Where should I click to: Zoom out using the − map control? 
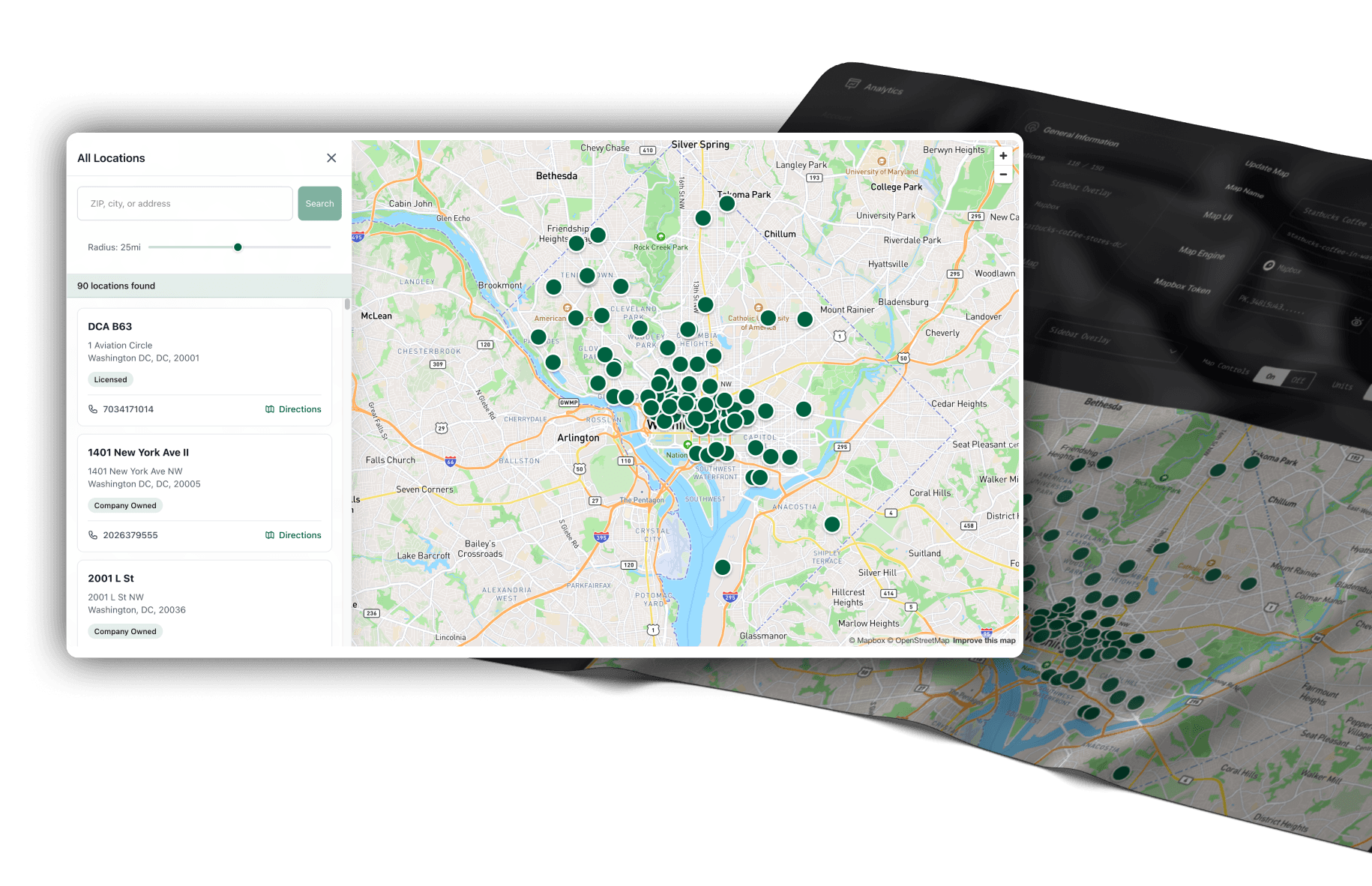tap(1003, 174)
